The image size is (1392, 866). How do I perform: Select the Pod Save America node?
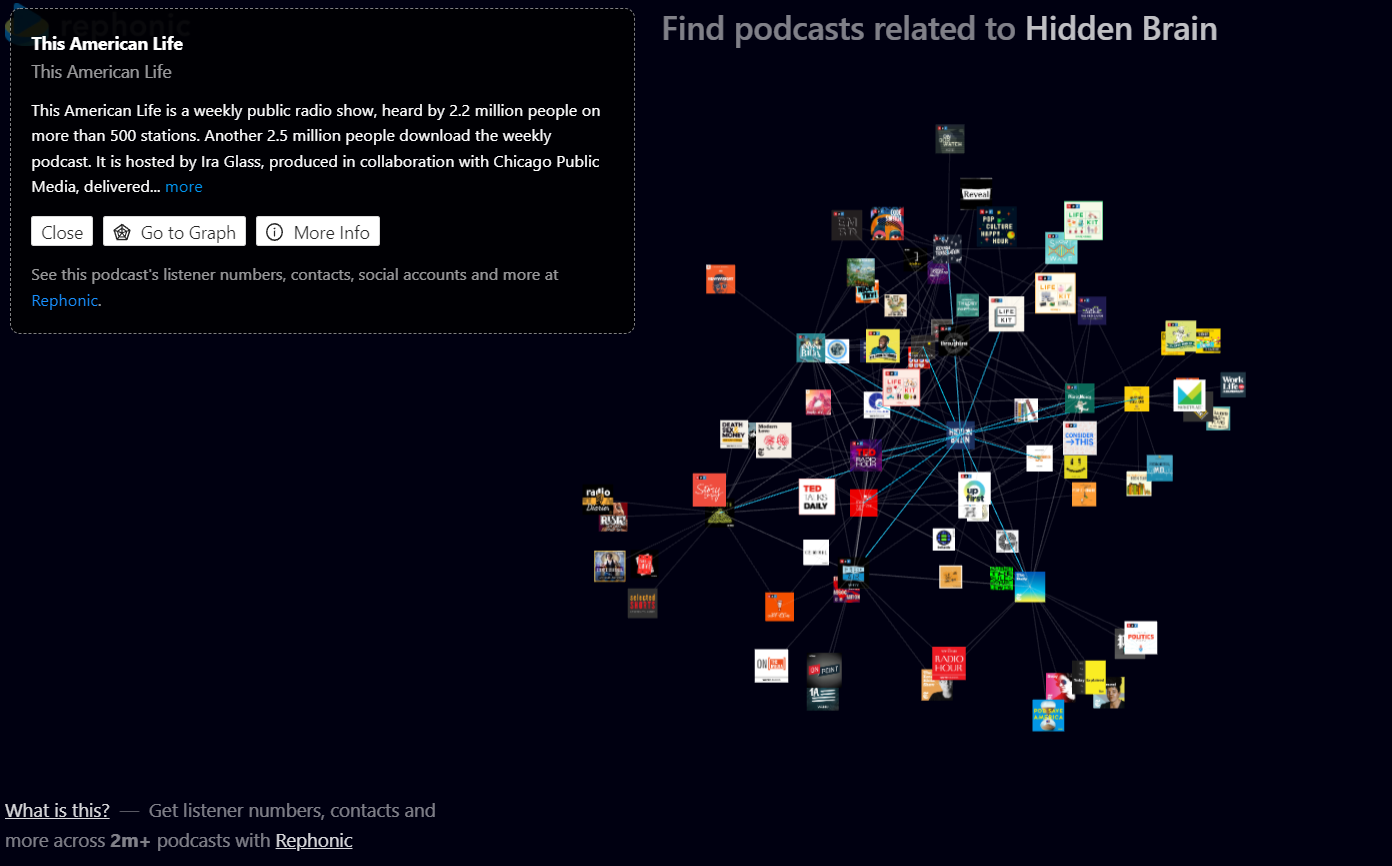pos(1048,715)
